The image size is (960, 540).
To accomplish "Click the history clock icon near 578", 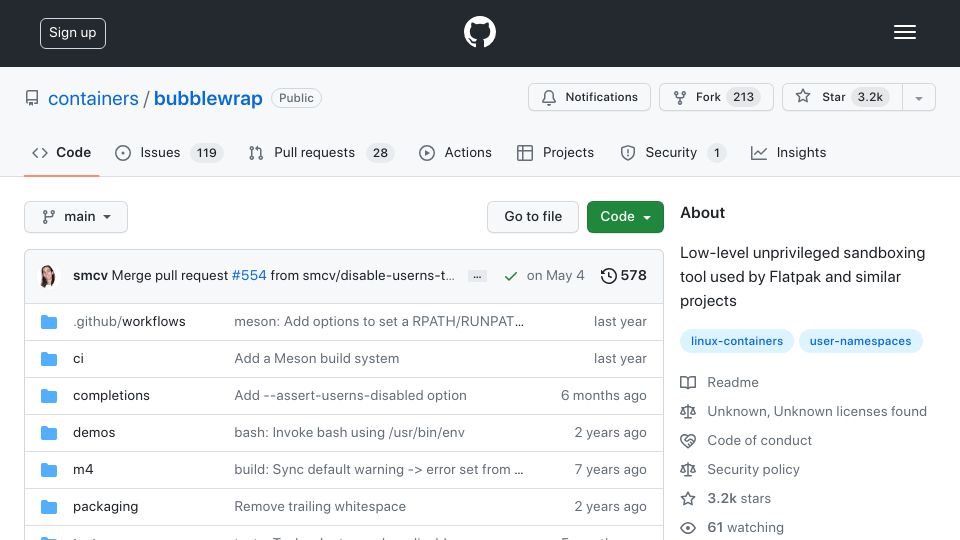I will (608, 276).
